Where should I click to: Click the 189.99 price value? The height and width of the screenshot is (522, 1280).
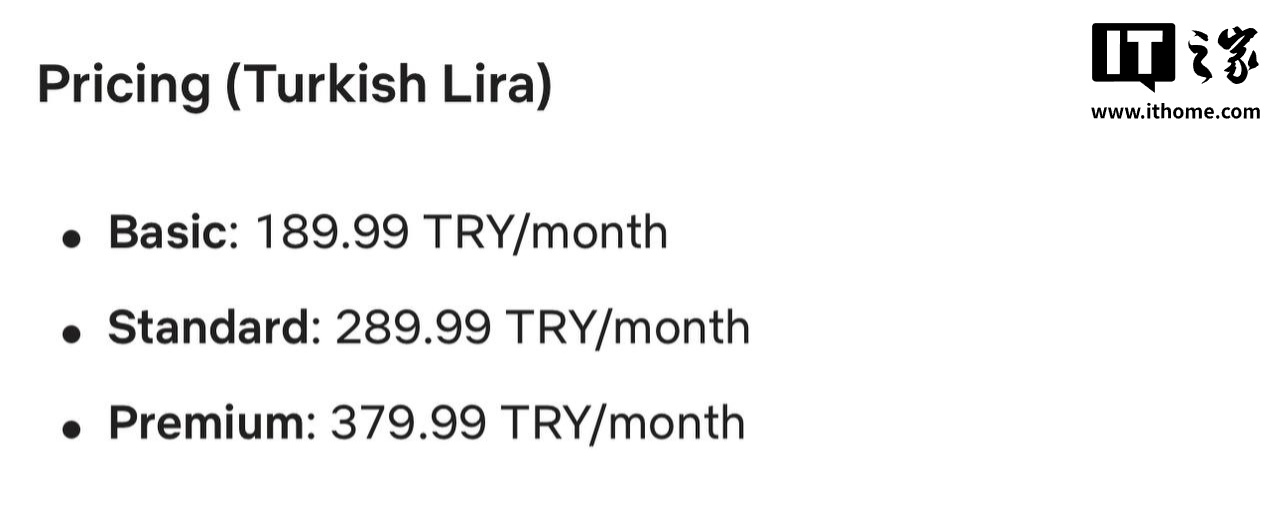coord(332,232)
